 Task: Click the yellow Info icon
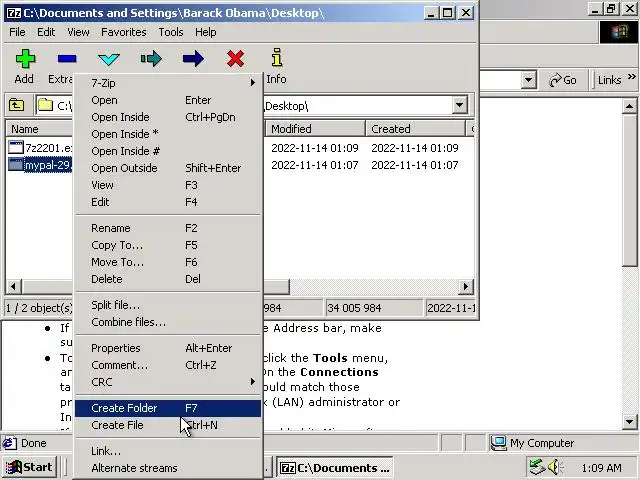click(x=277, y=57)
